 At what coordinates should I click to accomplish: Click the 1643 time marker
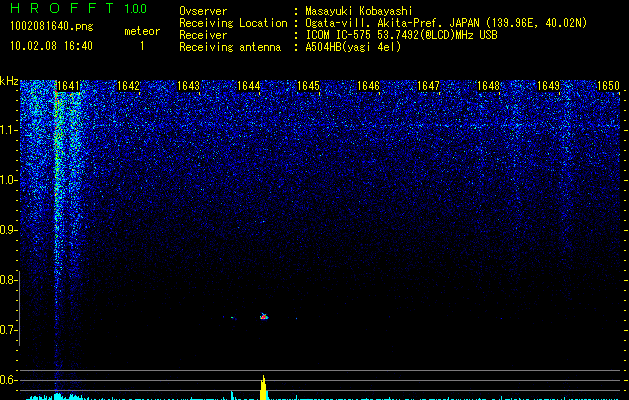189,86
